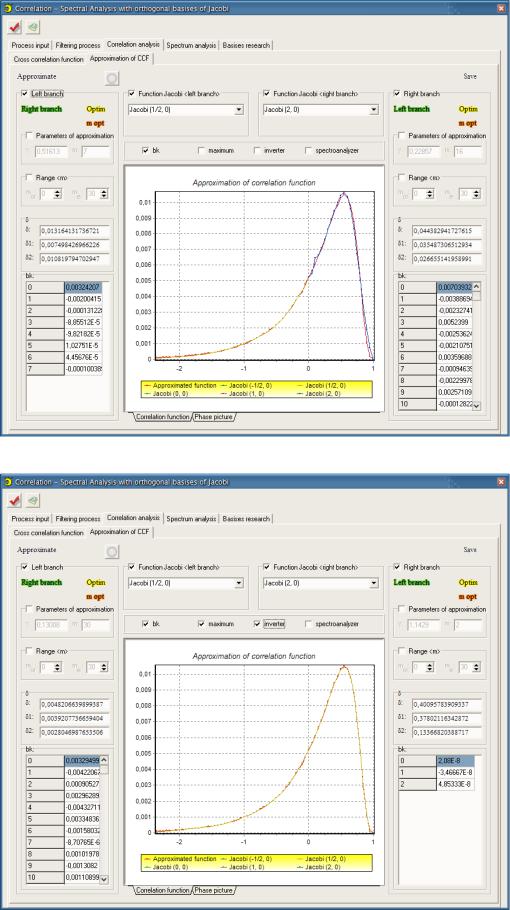Select bk cell -8,85512E-5 in upper window
Image resolution: width=510 pixels, height=910 pixels.
[x=83, y=322]
